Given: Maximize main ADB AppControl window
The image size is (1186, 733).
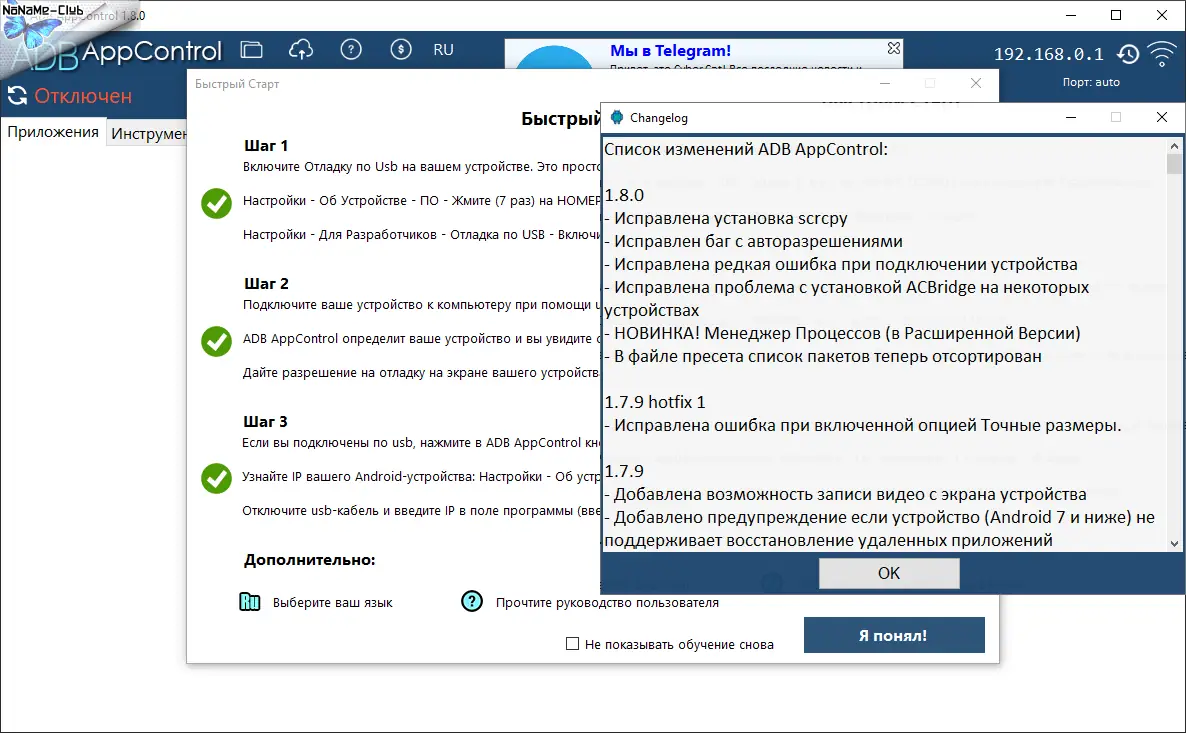Looking at the screenshot, I should tap(1116, 15).
